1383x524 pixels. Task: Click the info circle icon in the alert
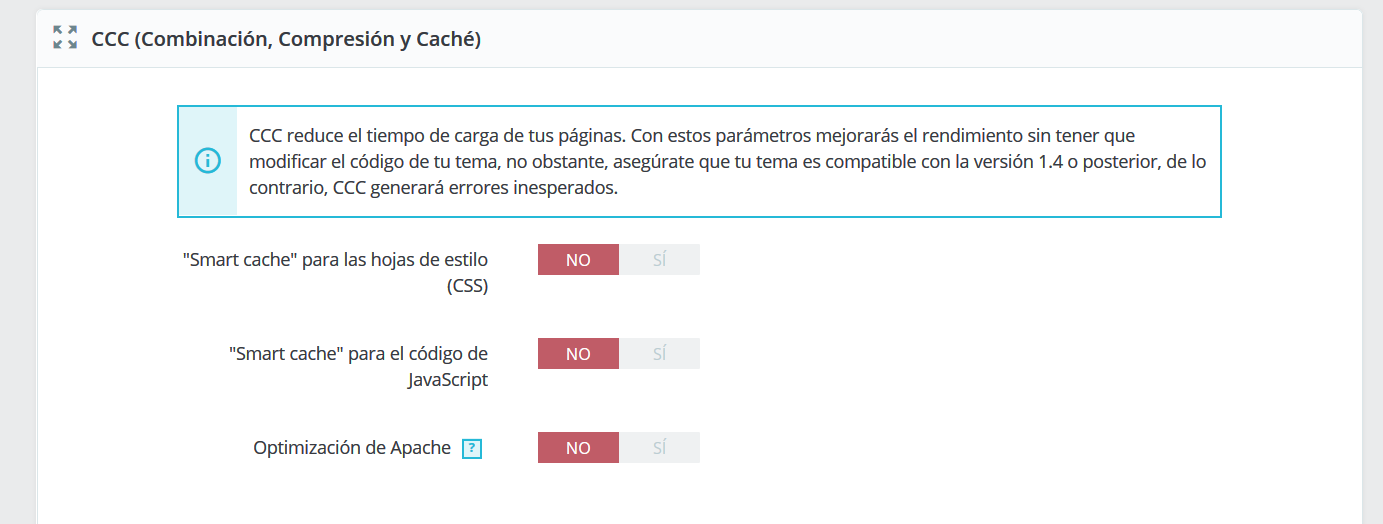click(207, 161)
